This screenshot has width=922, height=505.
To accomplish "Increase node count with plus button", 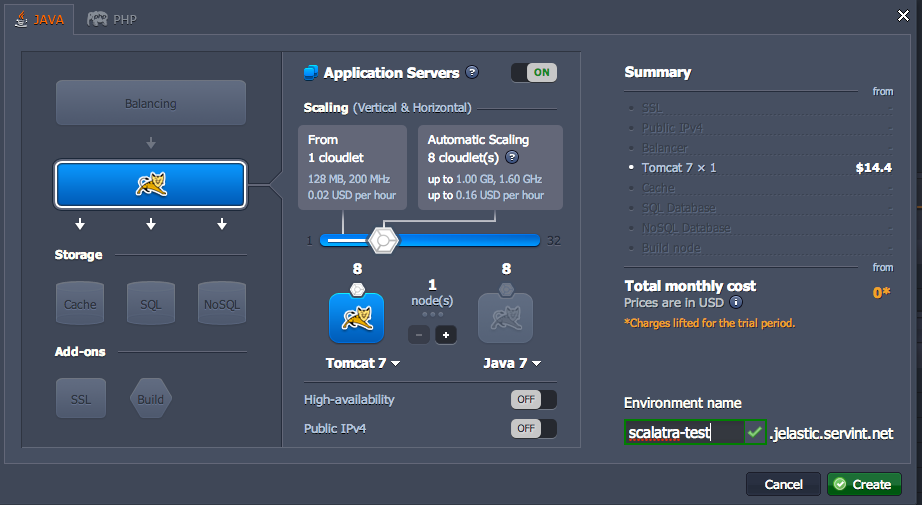I will pos(446,335).
